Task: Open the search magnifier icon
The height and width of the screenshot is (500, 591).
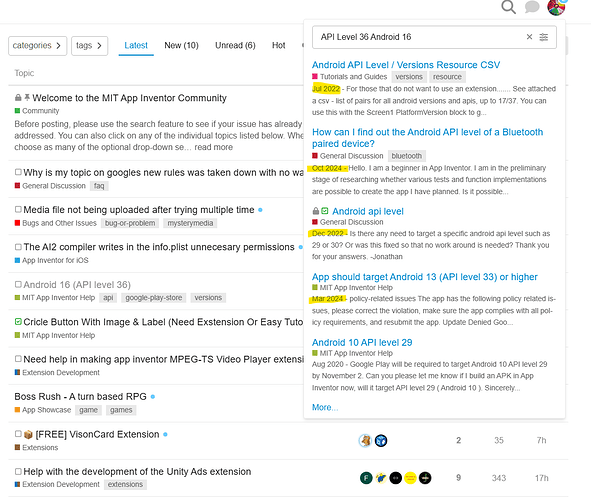Action: tap(508, 7)
